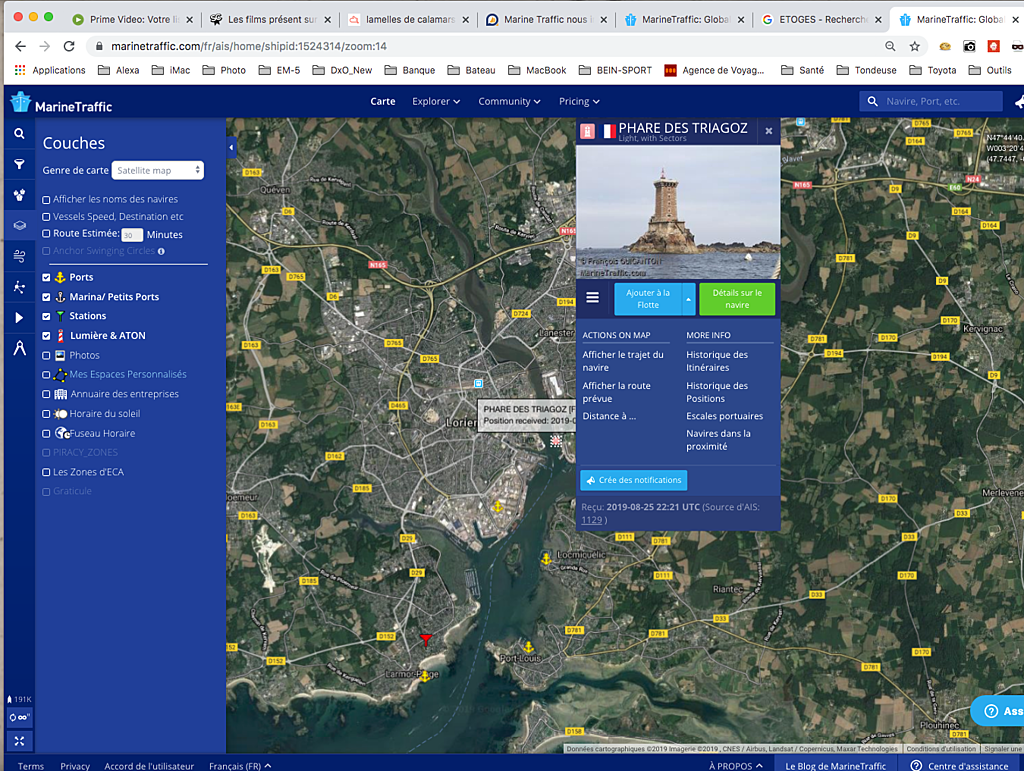Open Le Blog de MarineTraffic link
The image size is (1024, 771).
click(x=835, y=766)
